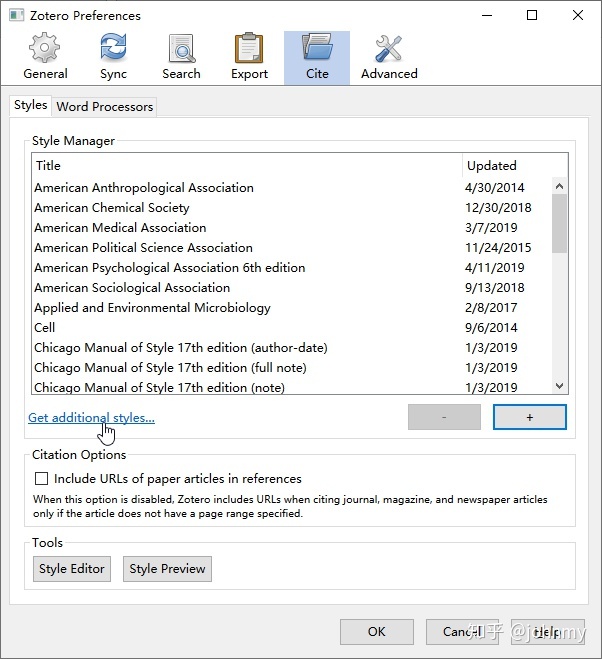The image size is (602, 659).
Task: Open the General preferences pane
Action: [x=45, y=58]
